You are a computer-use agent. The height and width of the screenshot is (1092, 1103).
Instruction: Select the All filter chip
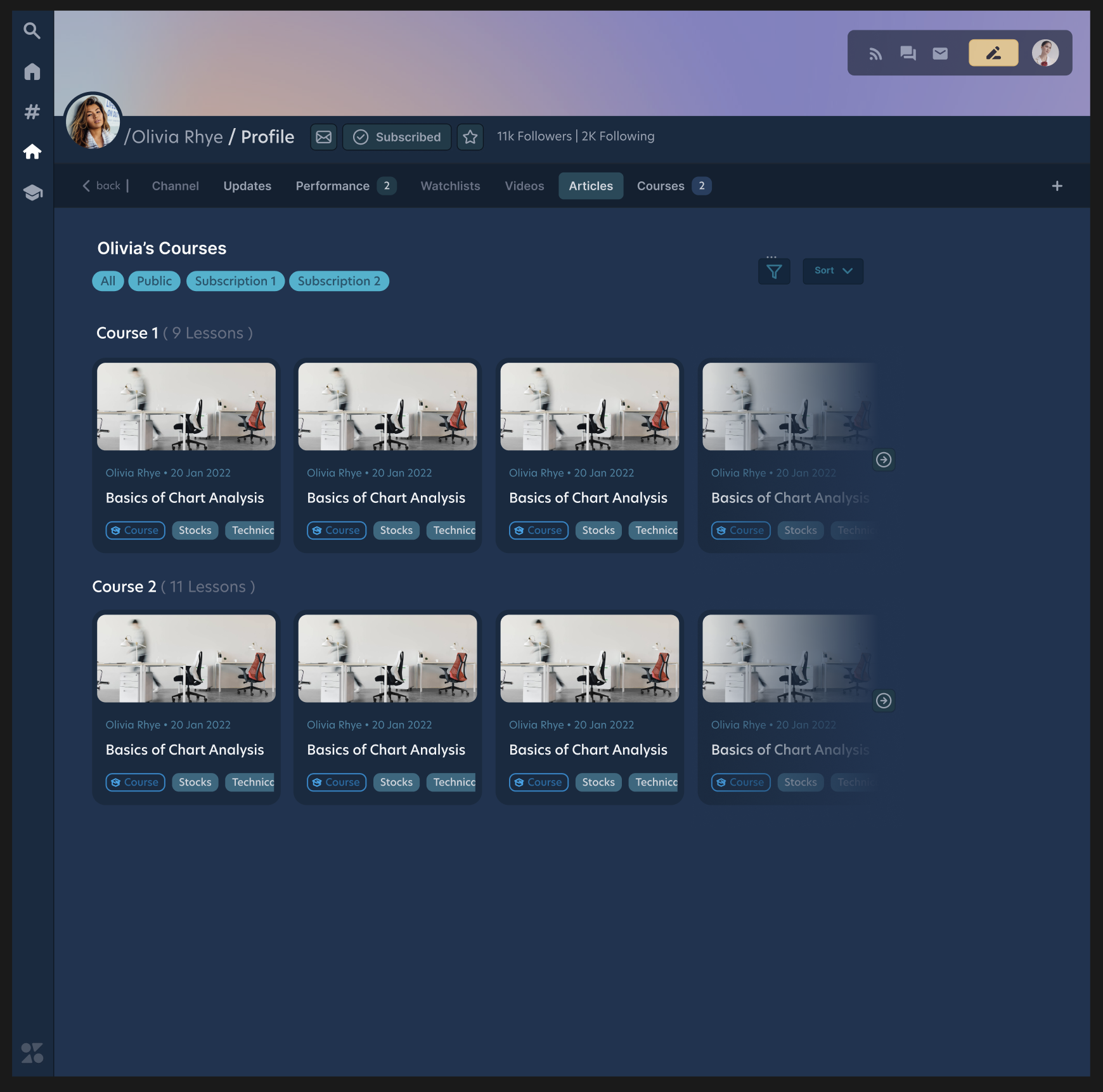(108, 281)
